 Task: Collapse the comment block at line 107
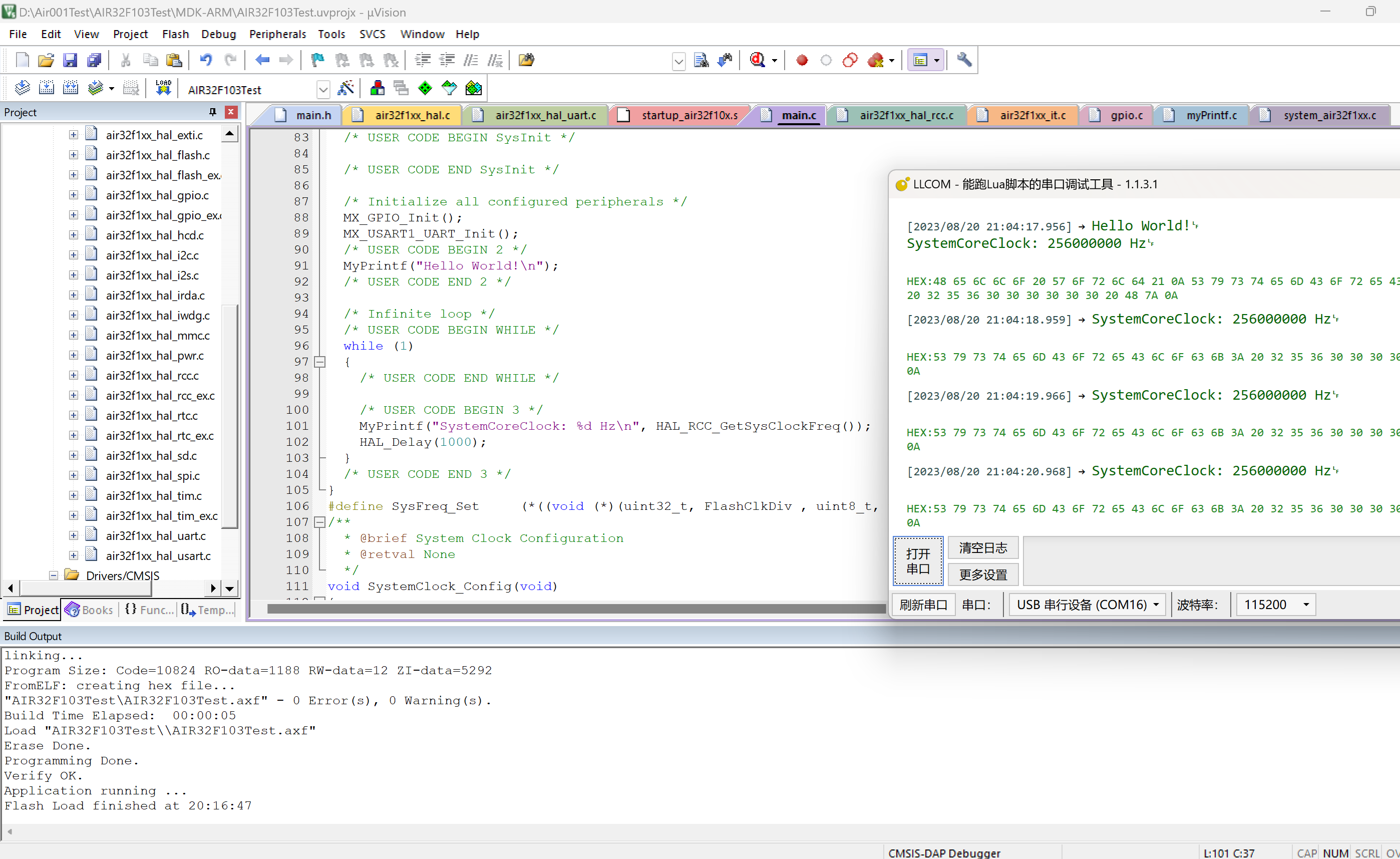(320, 522)
